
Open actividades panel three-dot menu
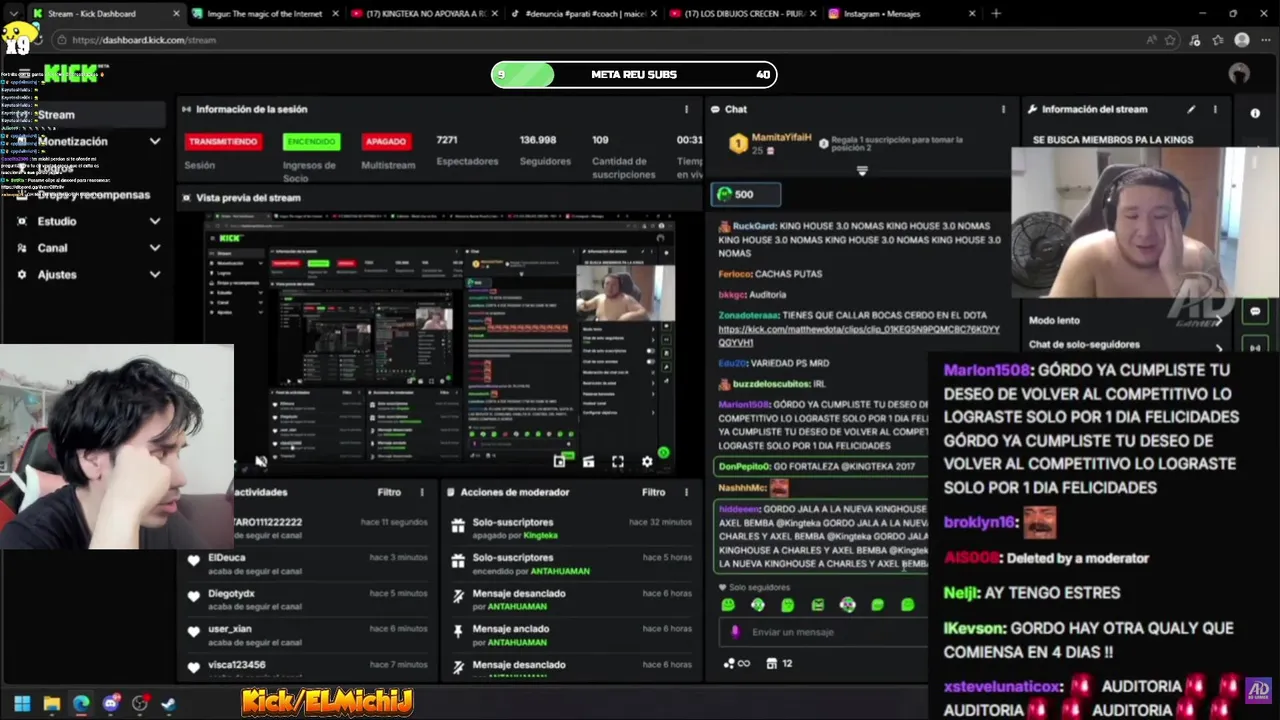(x=421, y=492)
